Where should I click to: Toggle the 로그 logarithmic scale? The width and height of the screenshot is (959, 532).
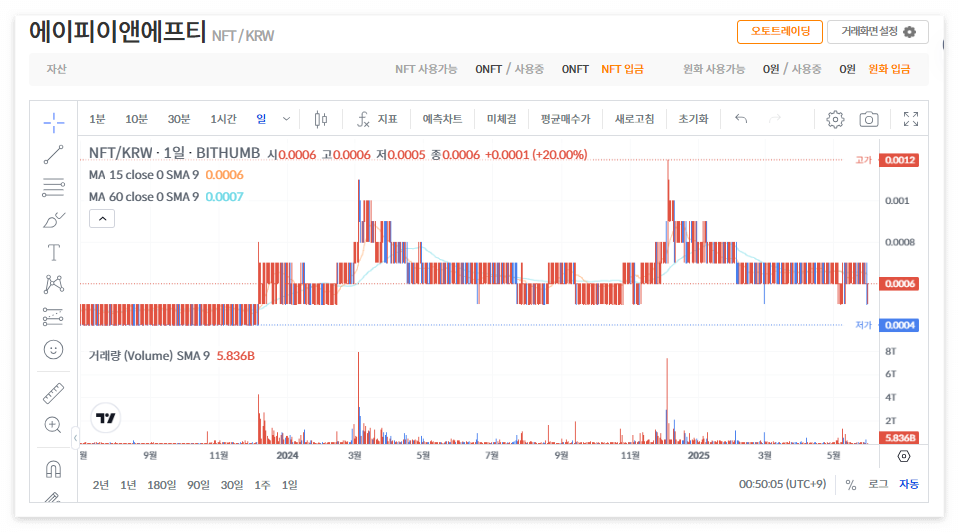[878, 484]
